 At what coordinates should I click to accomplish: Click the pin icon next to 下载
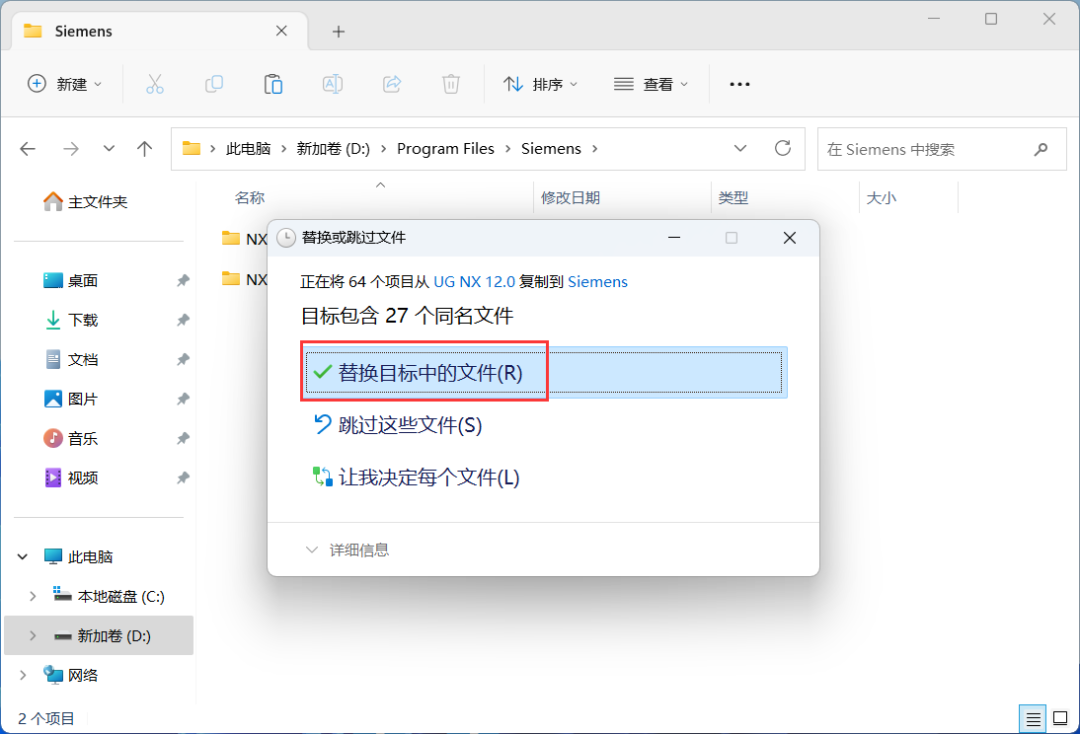click(x=183, y=319)
